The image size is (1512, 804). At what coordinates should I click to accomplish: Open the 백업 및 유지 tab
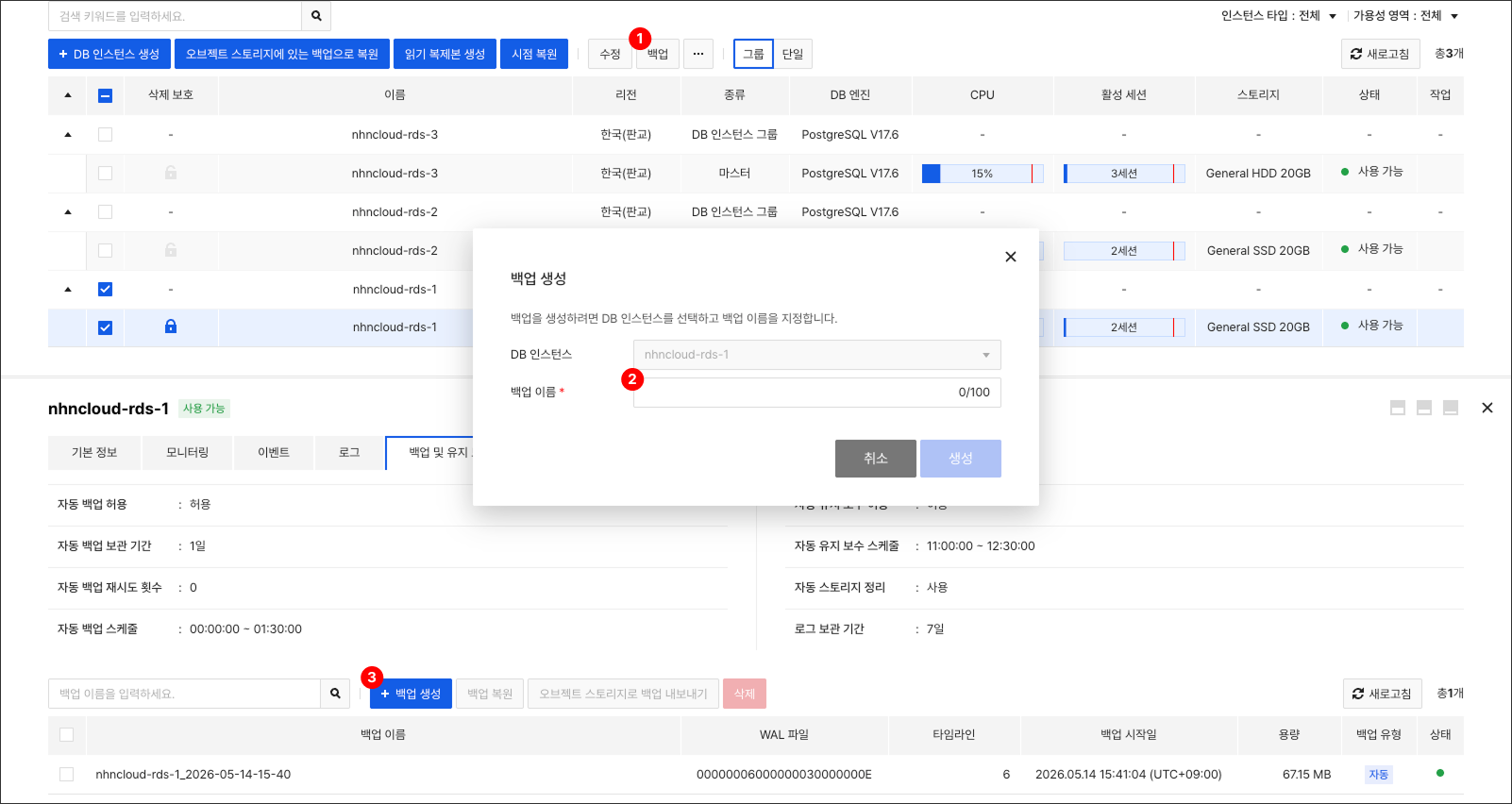point(429,453)
